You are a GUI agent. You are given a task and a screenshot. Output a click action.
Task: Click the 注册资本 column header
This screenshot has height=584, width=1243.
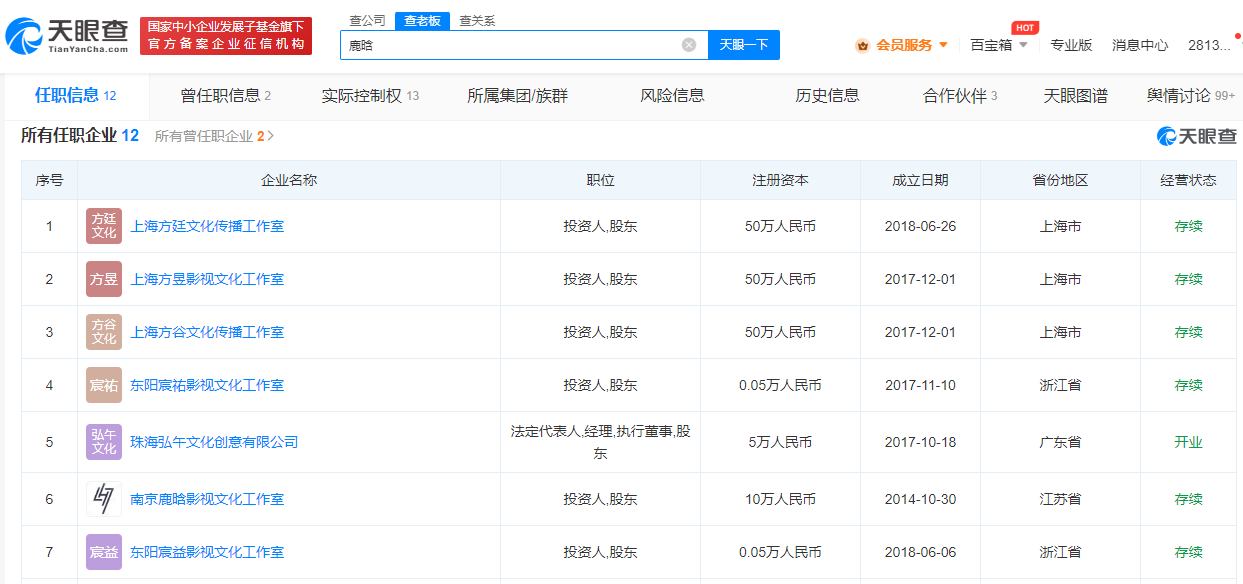coord(780,180)
